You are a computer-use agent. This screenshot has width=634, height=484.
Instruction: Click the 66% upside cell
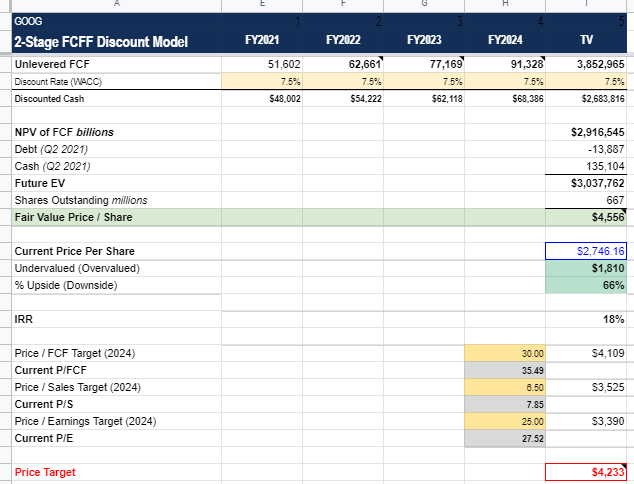(x=590, y=287)
